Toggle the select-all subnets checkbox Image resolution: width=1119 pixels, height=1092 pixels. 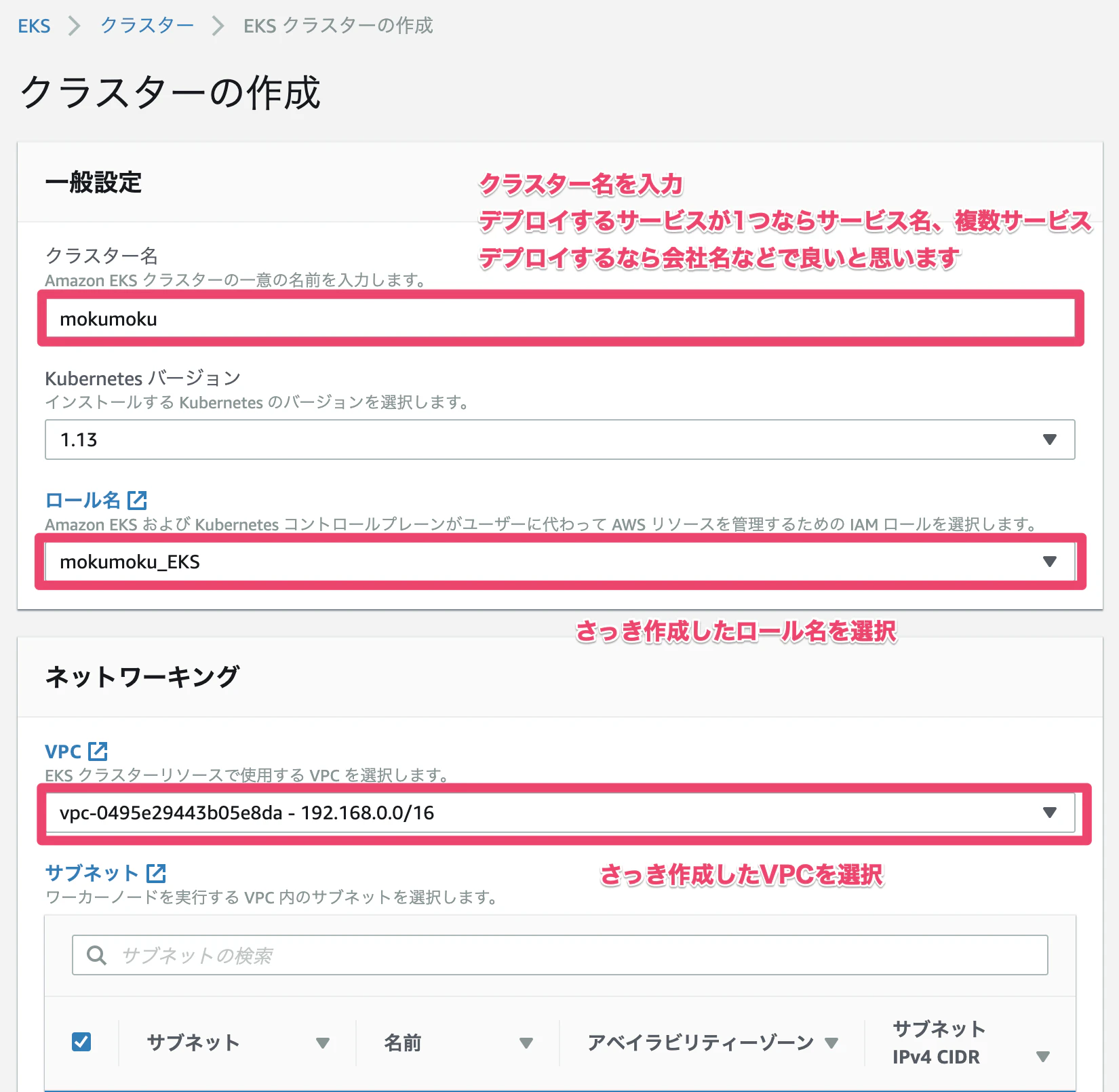click(81, 1042)
